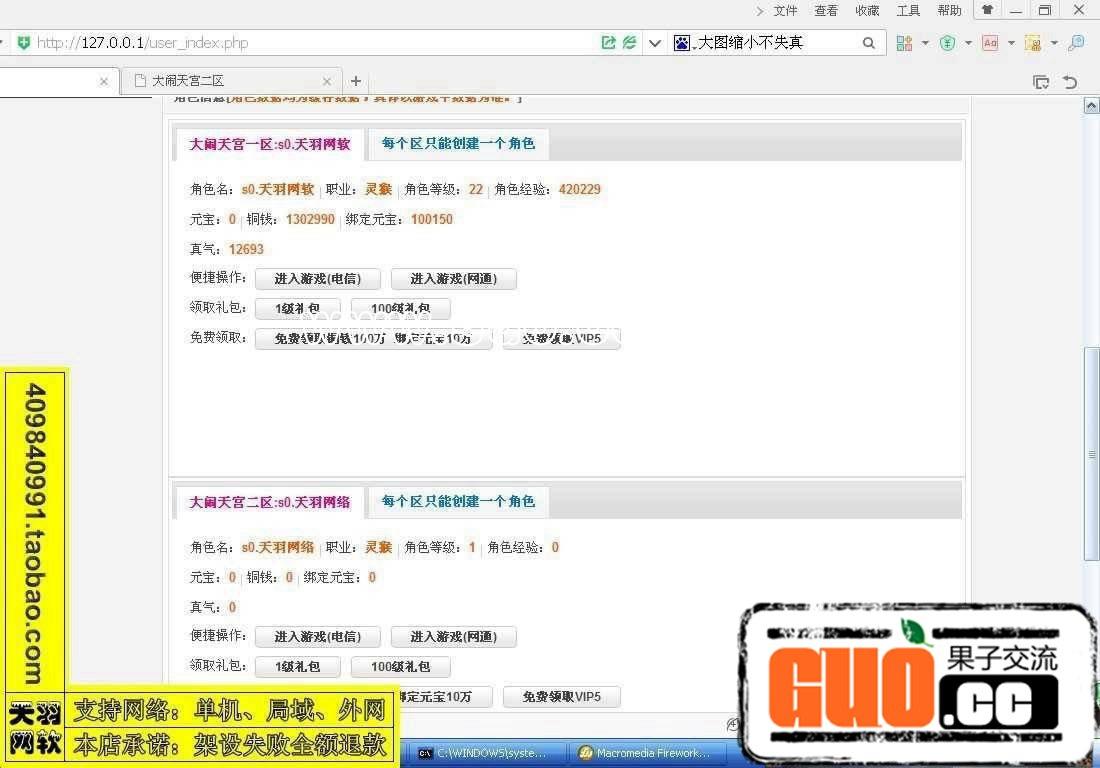Click the screenshot capture toolbar icon
Viewport: 1100px width, 768px height.
pyautogui.click(x=1033, y=43)
